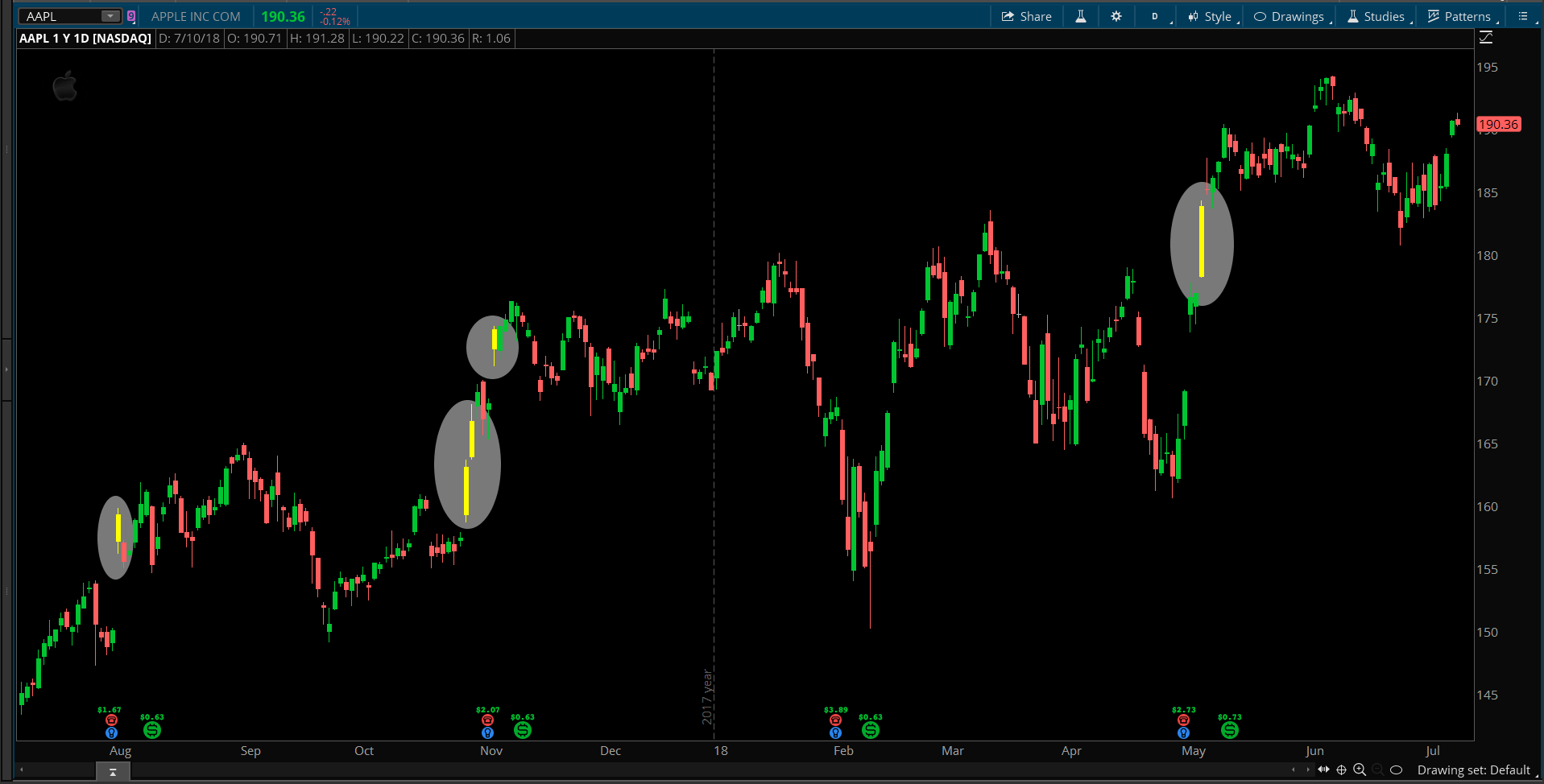Open the Drawings menu
This screenshot has height=784, width=1544.
pyautogui.click(x=1289, y=16)
